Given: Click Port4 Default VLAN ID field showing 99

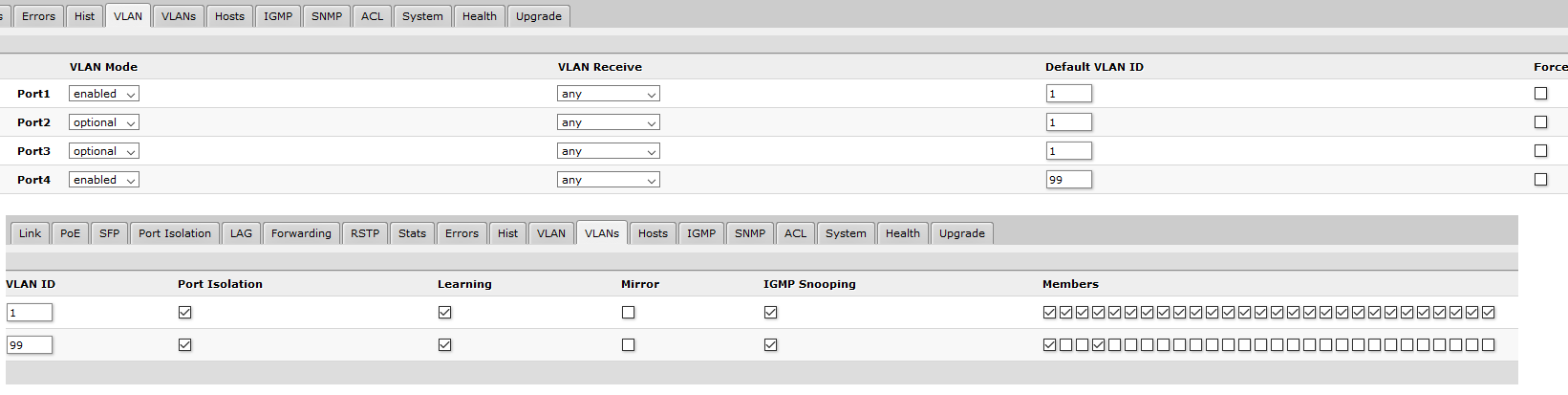Looking at the screenshot, I should coord(1068,180).
